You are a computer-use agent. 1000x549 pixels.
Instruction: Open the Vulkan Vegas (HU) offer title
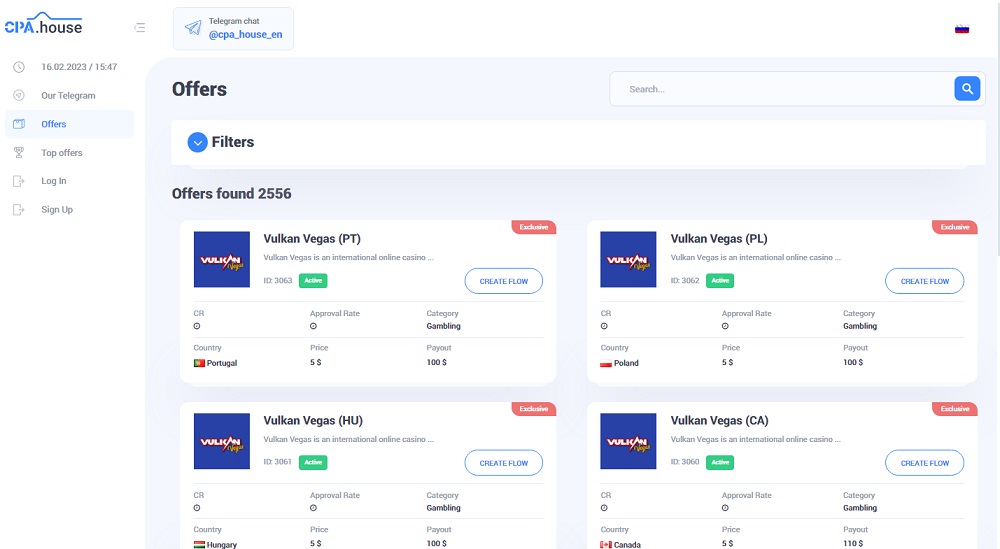(x=313, y=420)
